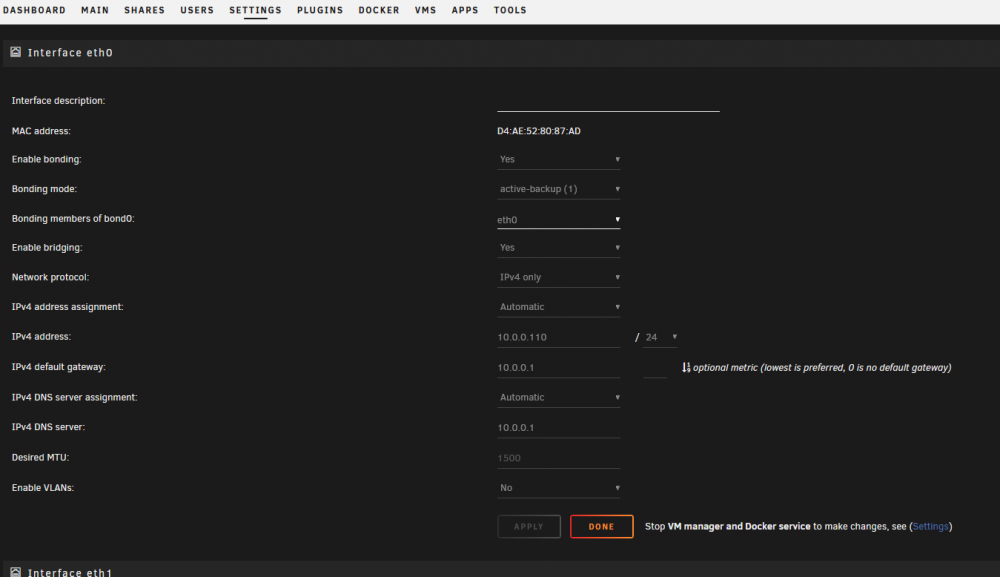
Task: Click the IPv4 address field 10.0.0.110
Action: pyautogui.click(x=559, y=337)
